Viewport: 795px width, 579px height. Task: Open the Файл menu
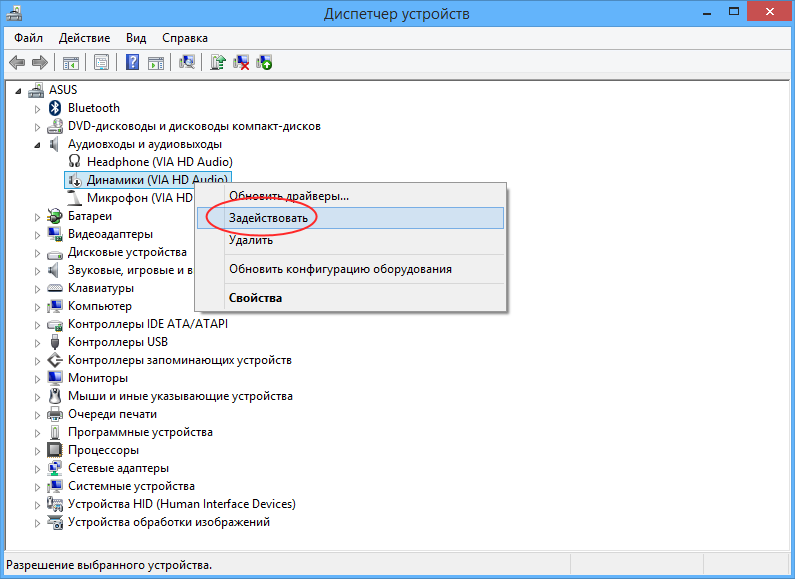(28, 38)
